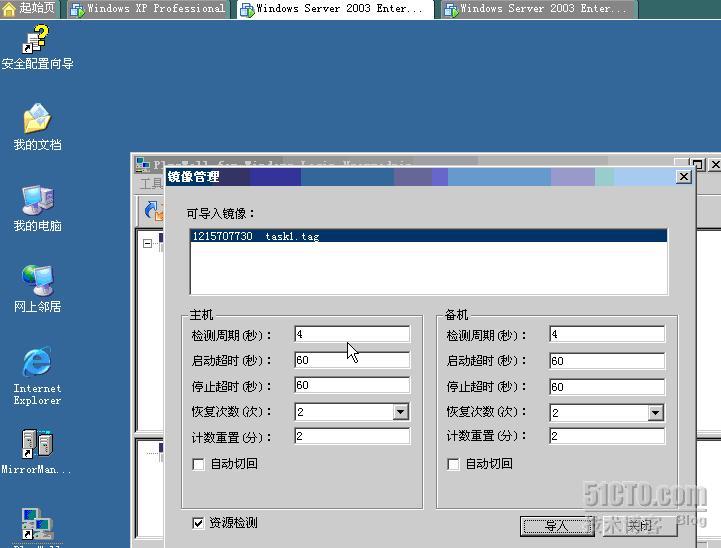This screenshot has width=721, height=548.
Task: Open the 工具 menu in background window
Action: 151,184
